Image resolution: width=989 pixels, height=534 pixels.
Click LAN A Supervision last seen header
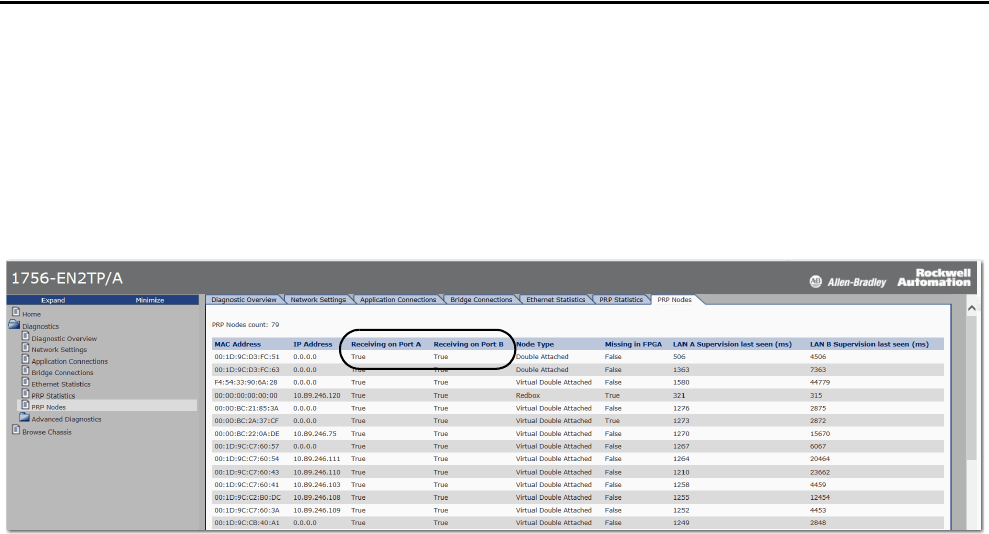[732, 344]
